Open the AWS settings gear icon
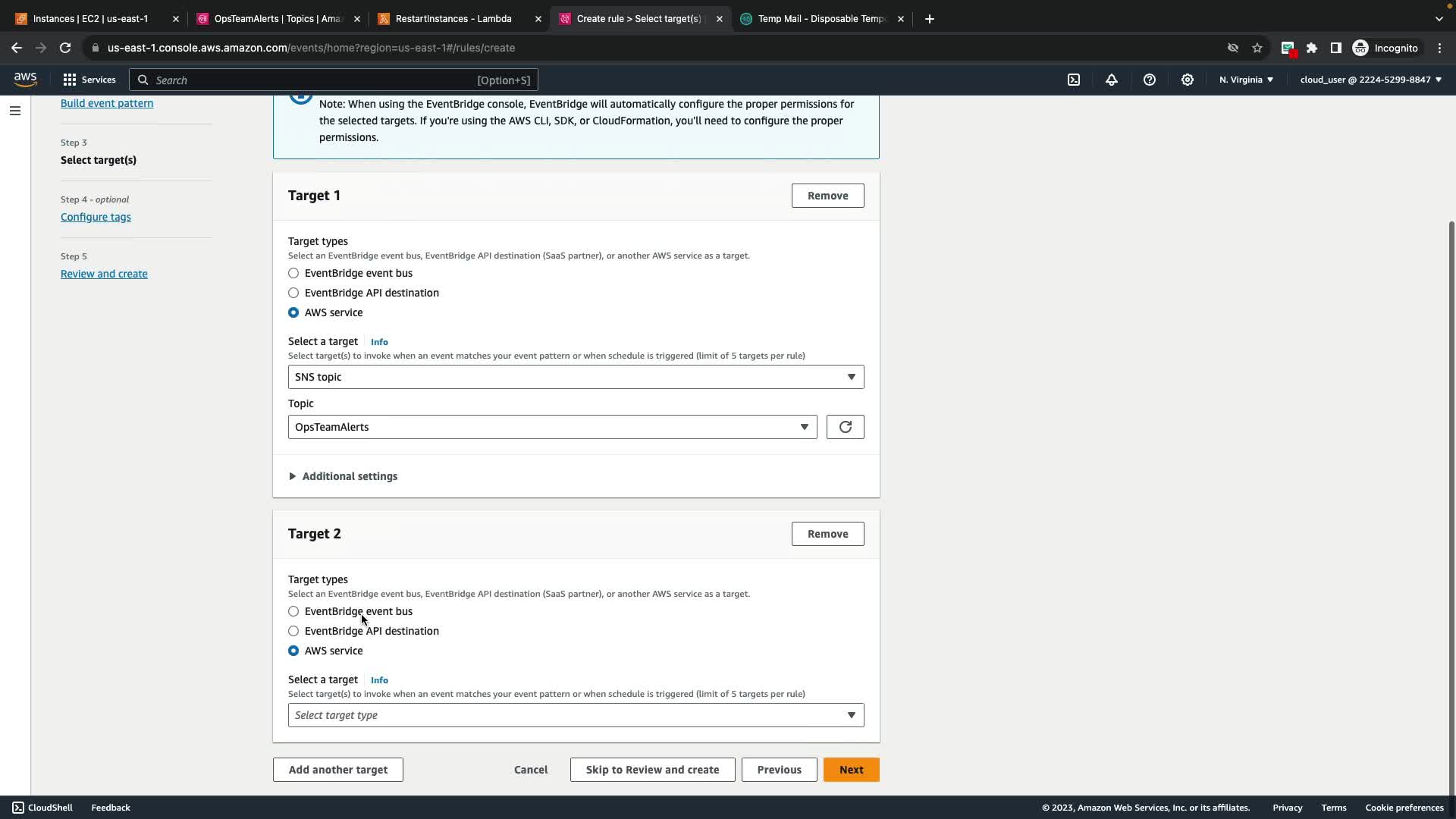 1188,80
